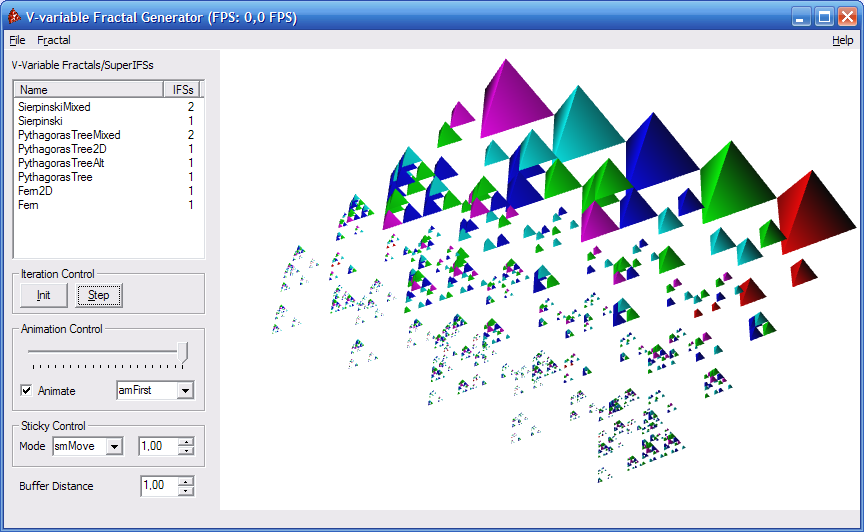864x532 pixels.
Task: Open the File menu
Action: click(x=17, y=40)
